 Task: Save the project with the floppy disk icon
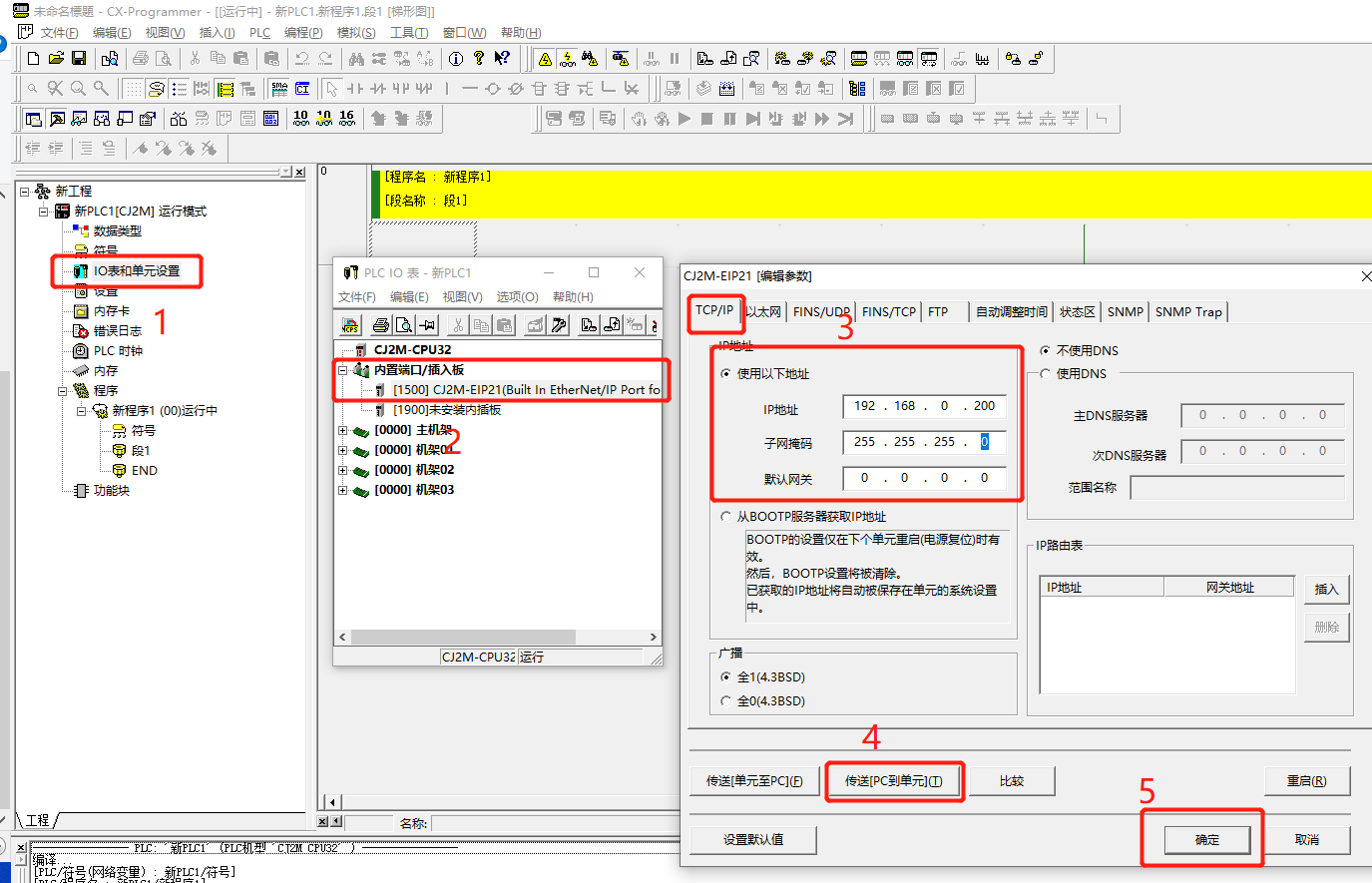click(x=79, y=59)
